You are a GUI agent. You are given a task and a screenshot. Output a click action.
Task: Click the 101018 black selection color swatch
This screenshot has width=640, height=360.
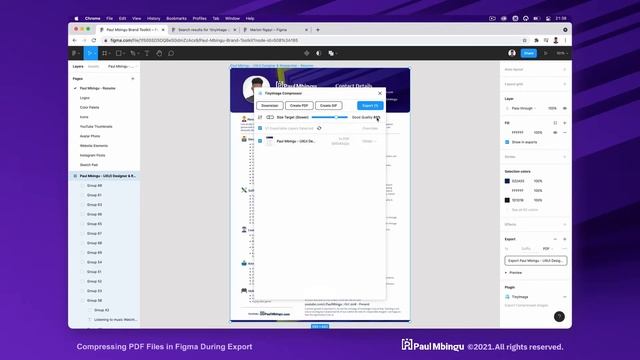point(507,200)
